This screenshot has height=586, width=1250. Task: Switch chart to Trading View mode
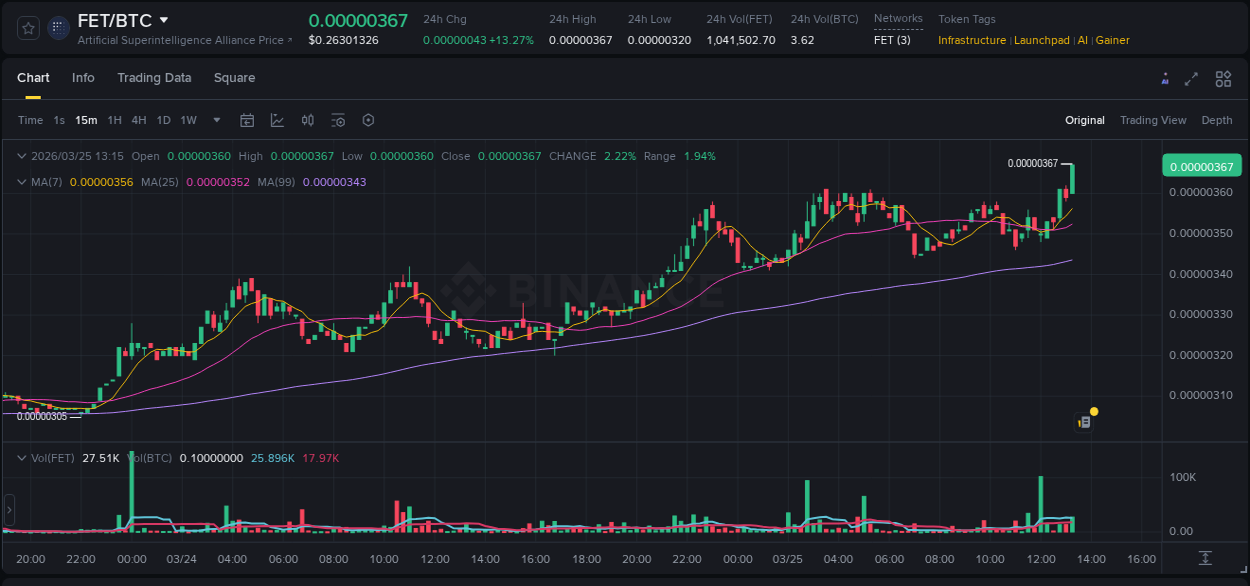coord(1153,120)
